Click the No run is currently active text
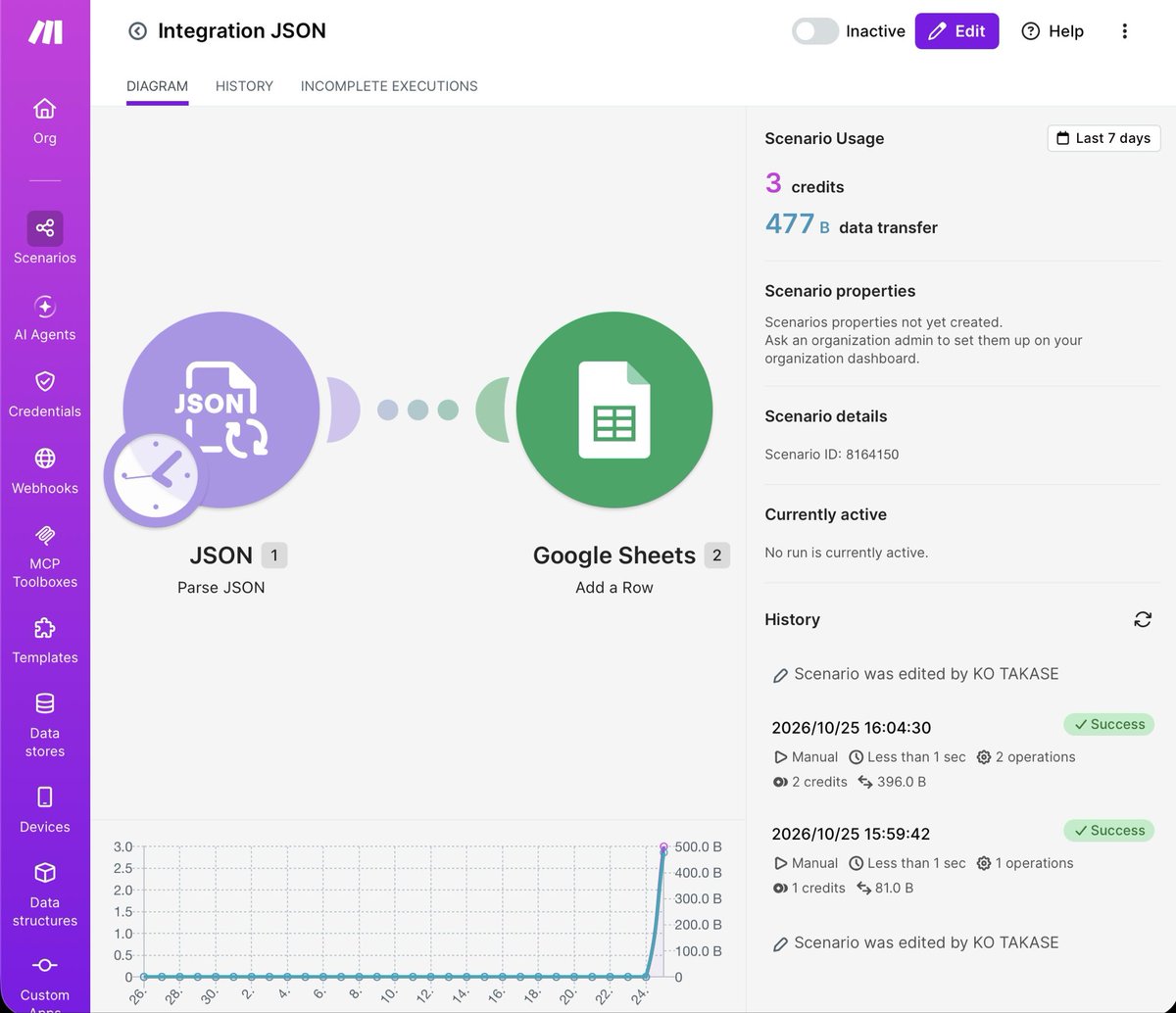 [847, 553]
